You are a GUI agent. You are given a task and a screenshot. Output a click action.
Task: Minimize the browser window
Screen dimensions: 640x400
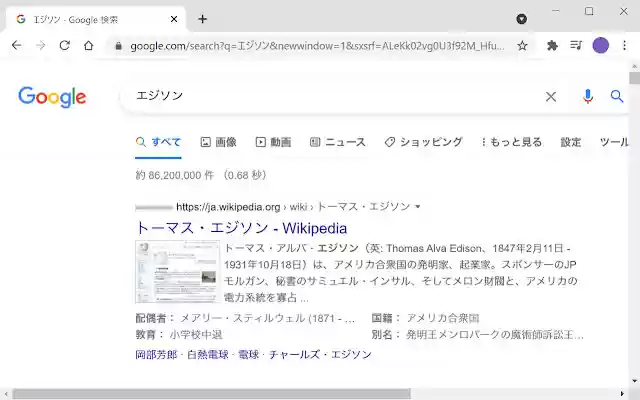(x=555, y=11)
